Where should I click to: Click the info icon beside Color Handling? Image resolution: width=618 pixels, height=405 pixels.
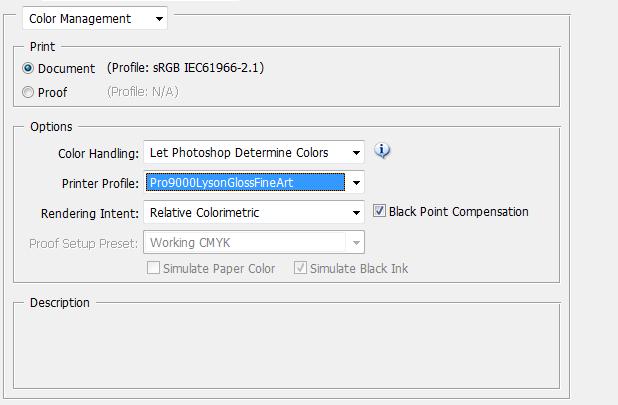click(382, 151)
